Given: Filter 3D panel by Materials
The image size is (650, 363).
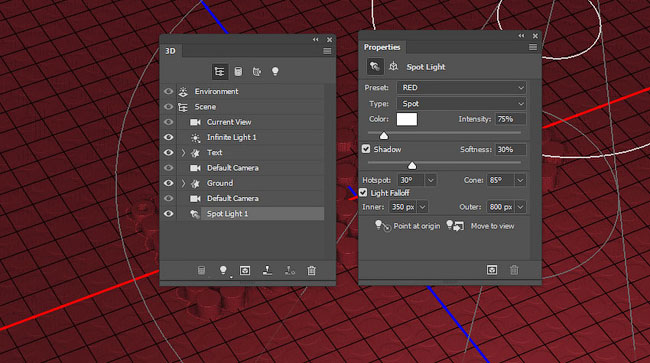Looking at the screenshot, I should pos(257,72).
